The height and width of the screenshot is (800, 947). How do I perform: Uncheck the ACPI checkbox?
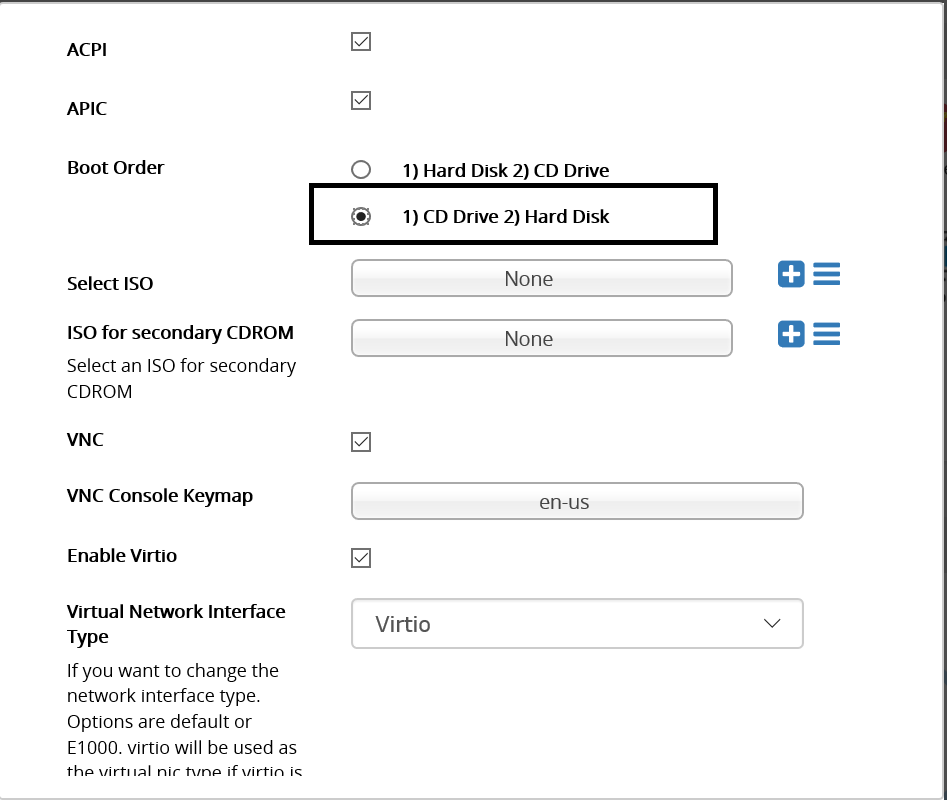(x=361, y=42)
